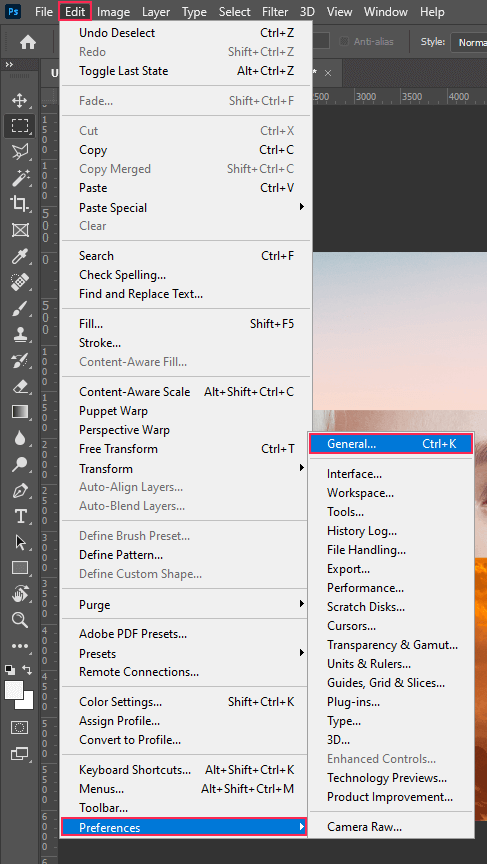Select the Polygonal Lasso tool
This screenshot has width=487, height=864.
point(20,152)
